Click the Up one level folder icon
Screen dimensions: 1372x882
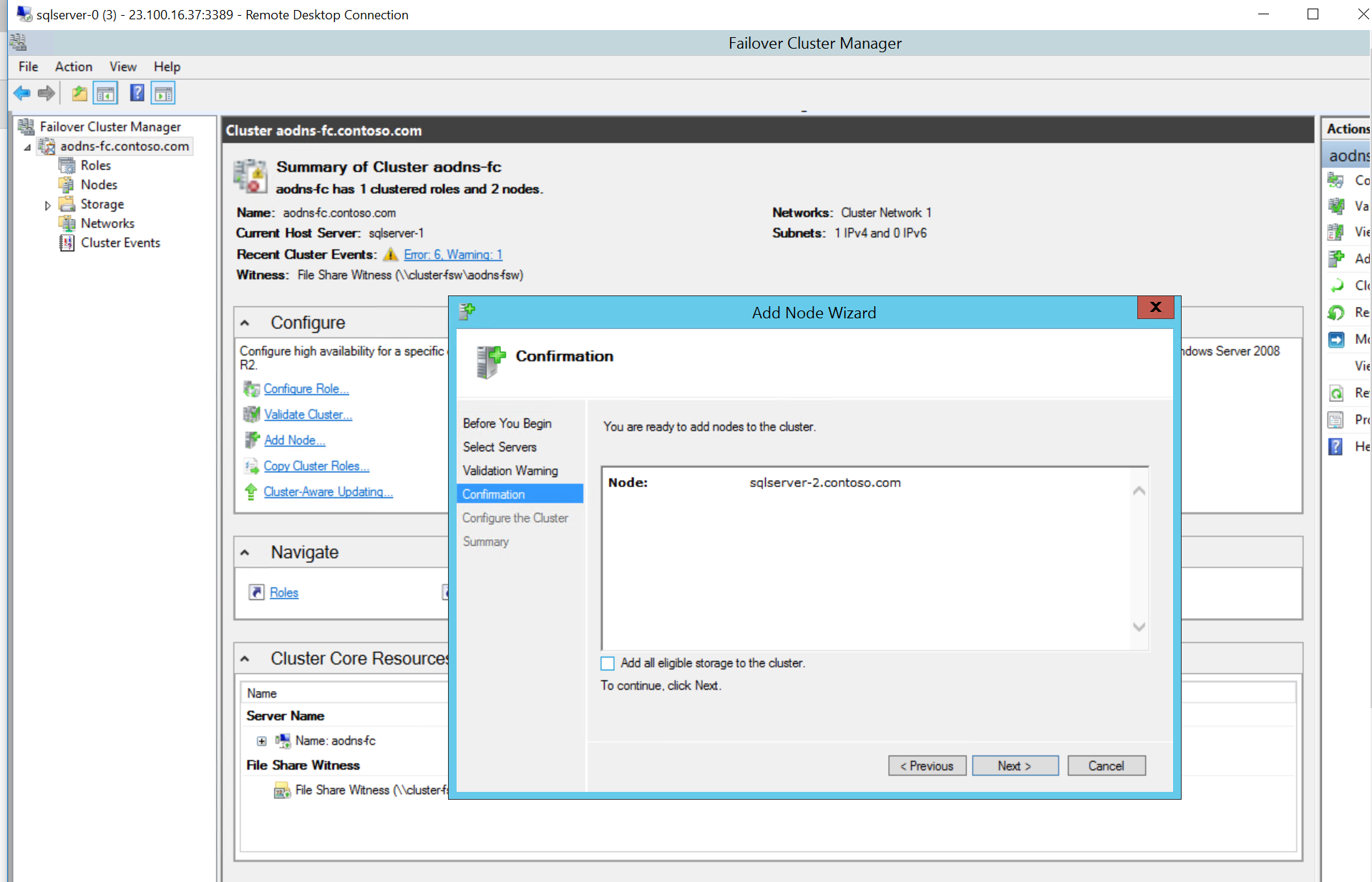[79, 93]
